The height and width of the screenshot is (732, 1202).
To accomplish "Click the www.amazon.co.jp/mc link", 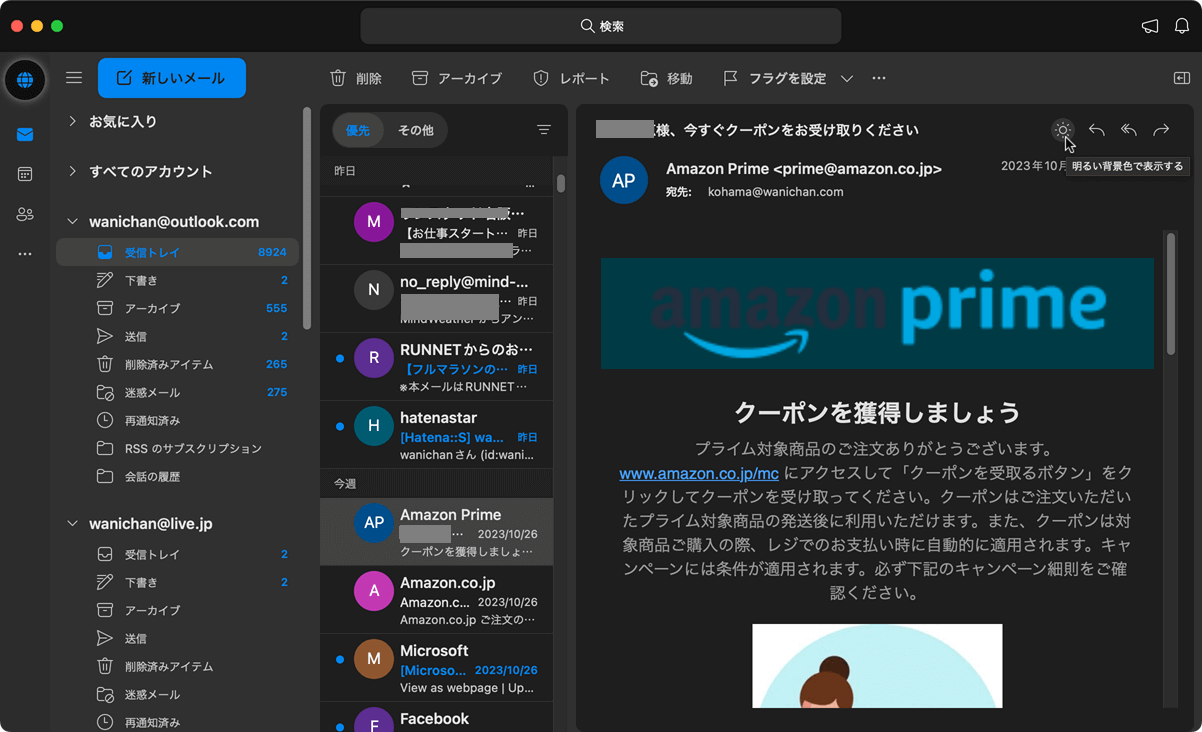I will point(699,472).
